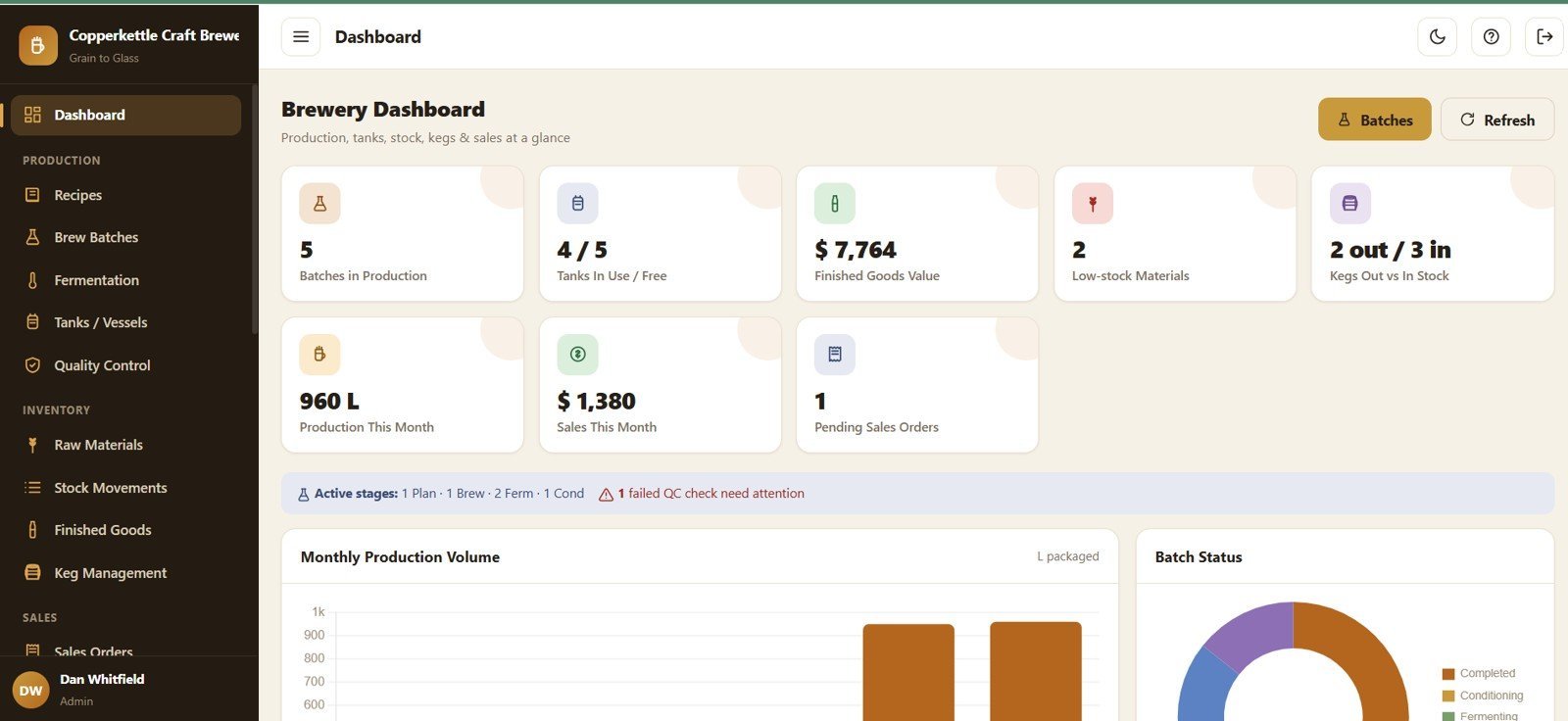
Task: Open Dashboard in the sidebar
Action: tap(125, 115)
